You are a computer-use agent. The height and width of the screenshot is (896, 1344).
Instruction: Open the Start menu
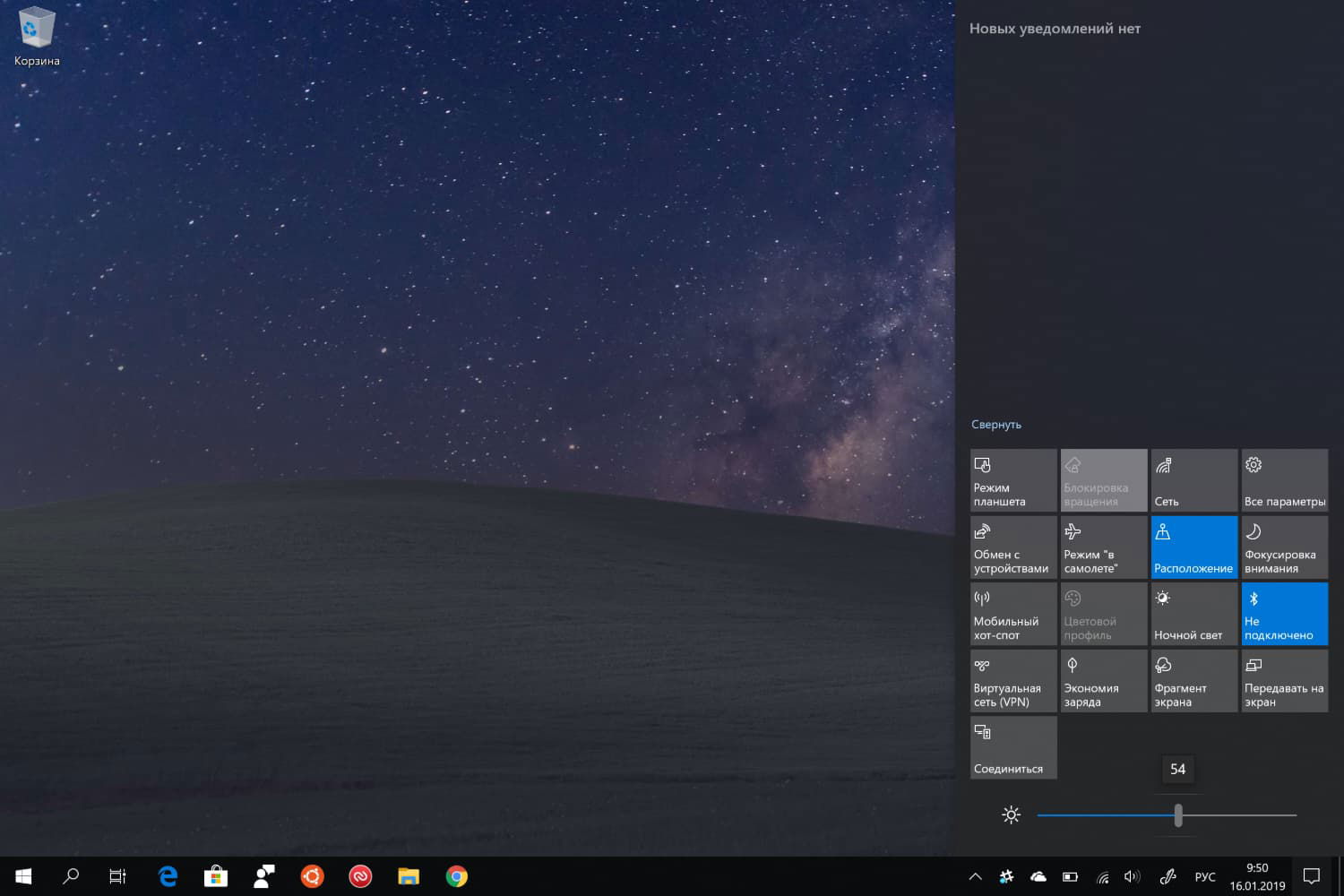click(22, 876)
